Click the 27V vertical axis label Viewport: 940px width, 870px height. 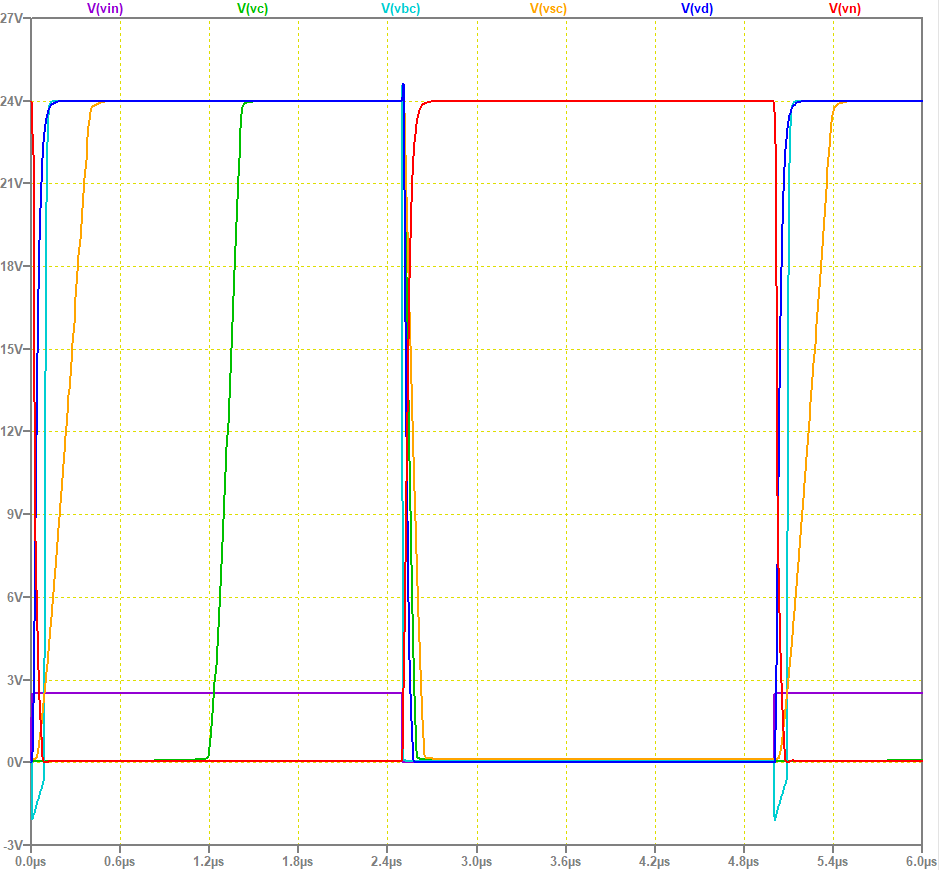pyautogui.click(x=13, y=17)
